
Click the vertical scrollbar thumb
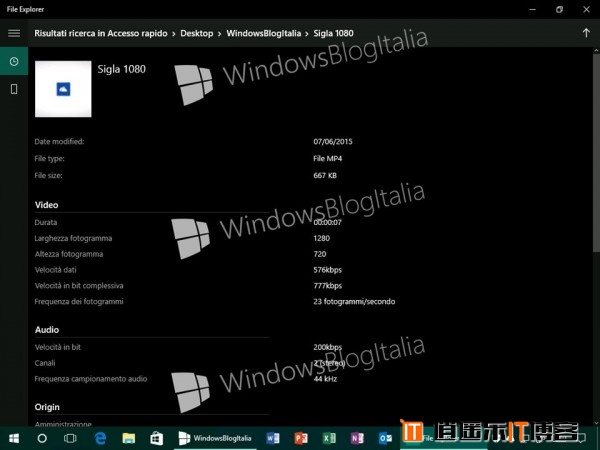[x=596, y=153]
